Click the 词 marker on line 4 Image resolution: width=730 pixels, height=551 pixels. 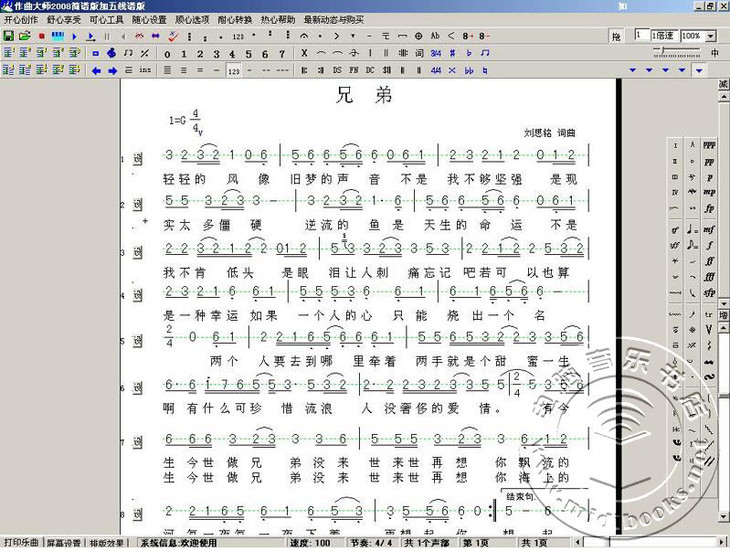point(138,295)
